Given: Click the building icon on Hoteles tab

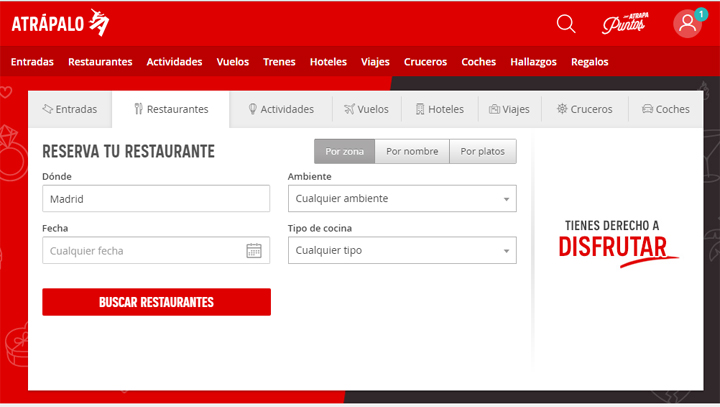Looking at the screenshot, I should pyautogui.click(x=420, y=109).
